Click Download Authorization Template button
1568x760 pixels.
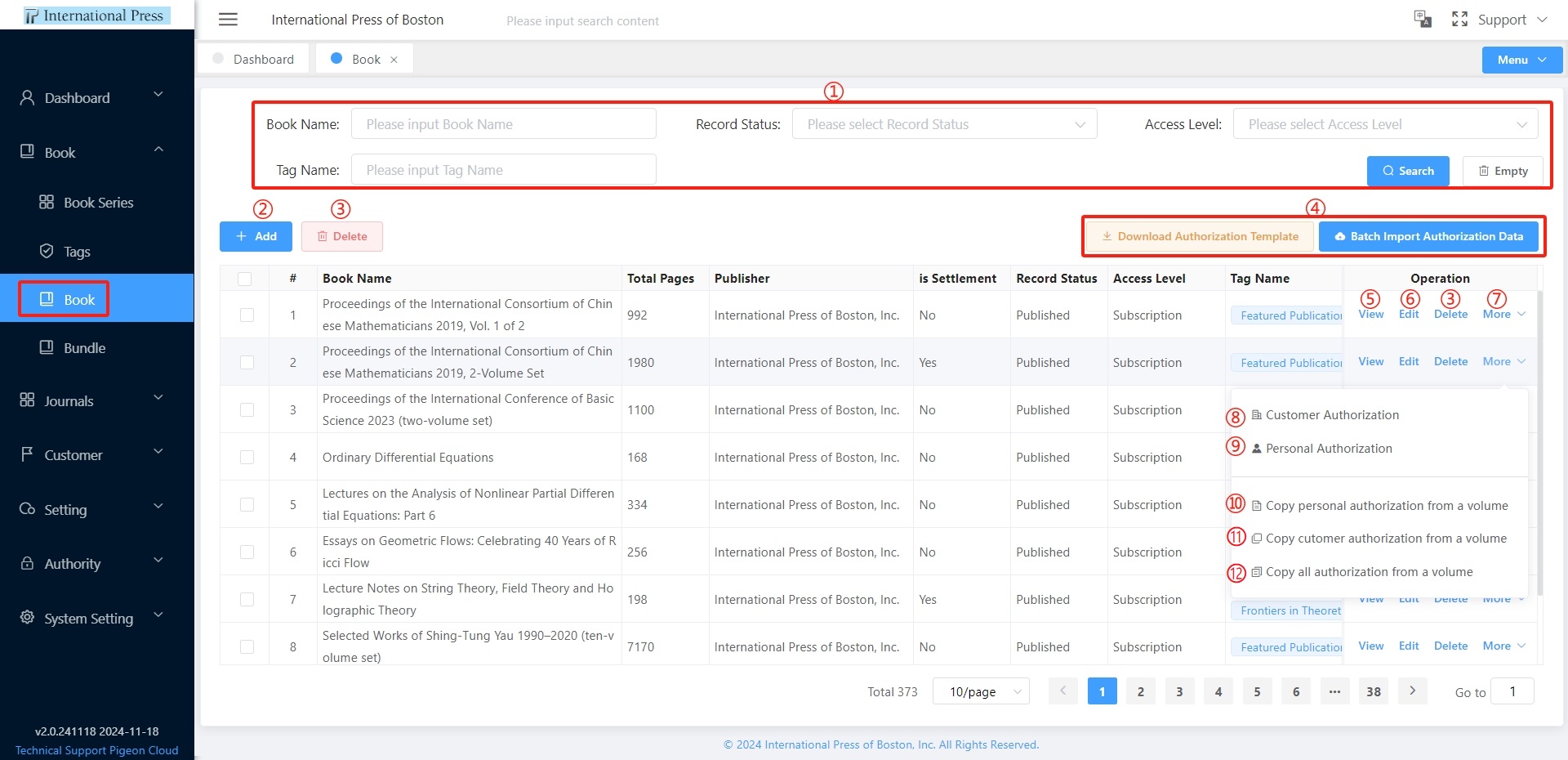(x=1200, y=236)
